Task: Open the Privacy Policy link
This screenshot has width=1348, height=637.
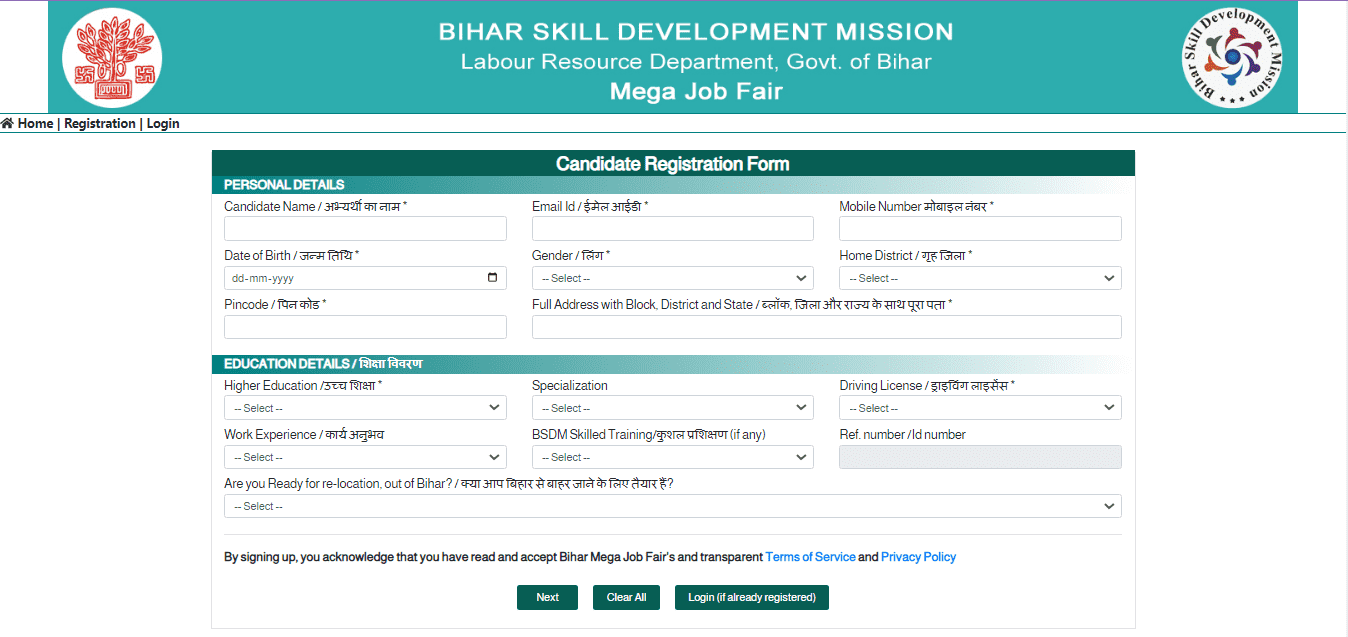Action: click(918, 557)
